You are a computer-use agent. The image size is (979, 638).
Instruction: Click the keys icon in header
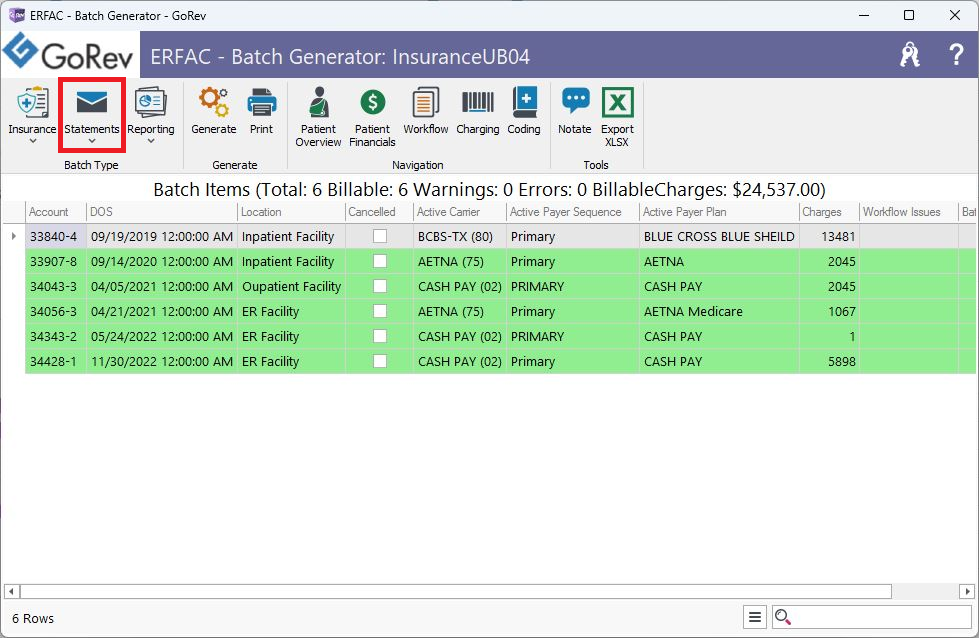click(x=910, y=55)
